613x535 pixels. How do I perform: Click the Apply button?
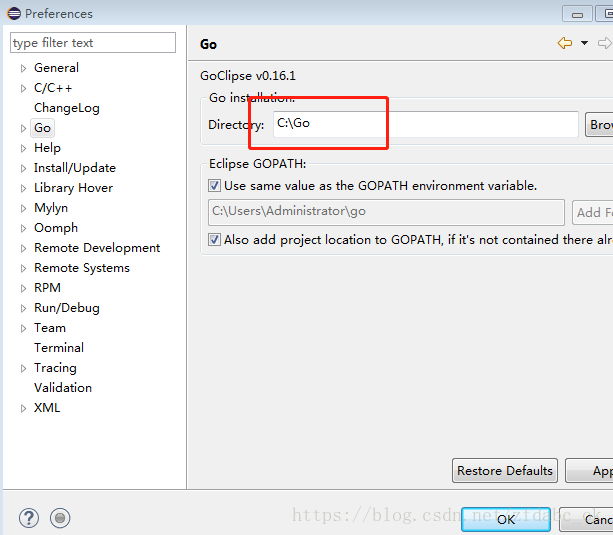pos(589,470)
